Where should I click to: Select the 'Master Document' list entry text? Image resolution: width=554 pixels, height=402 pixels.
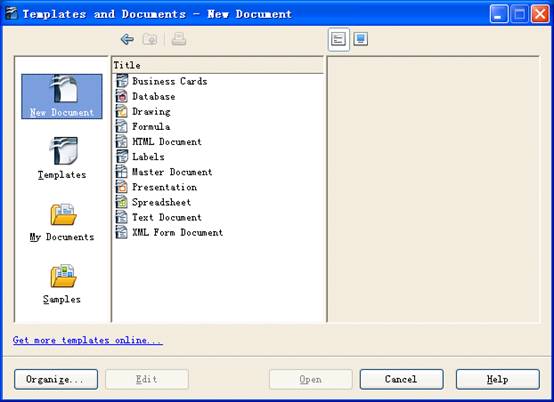point(172,172)
